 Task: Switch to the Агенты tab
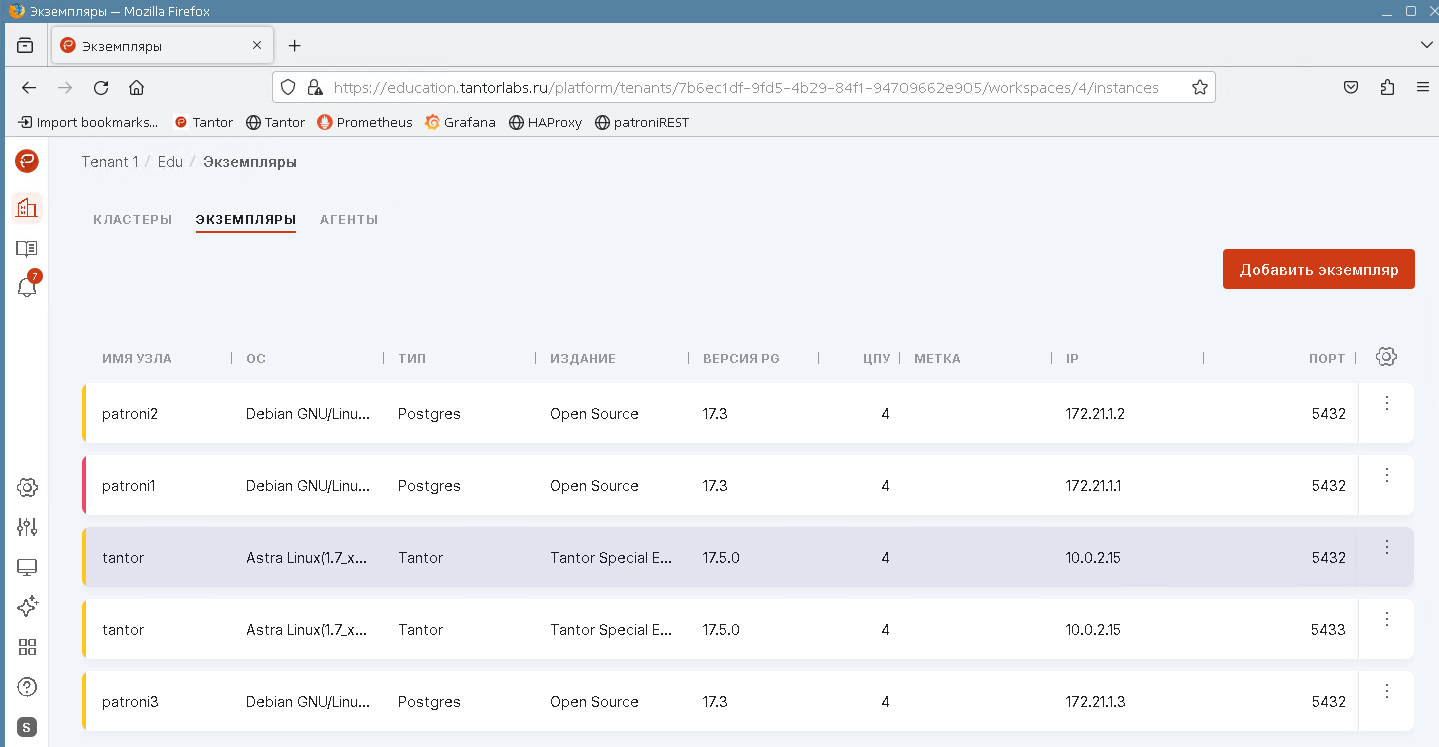point(349,220)
